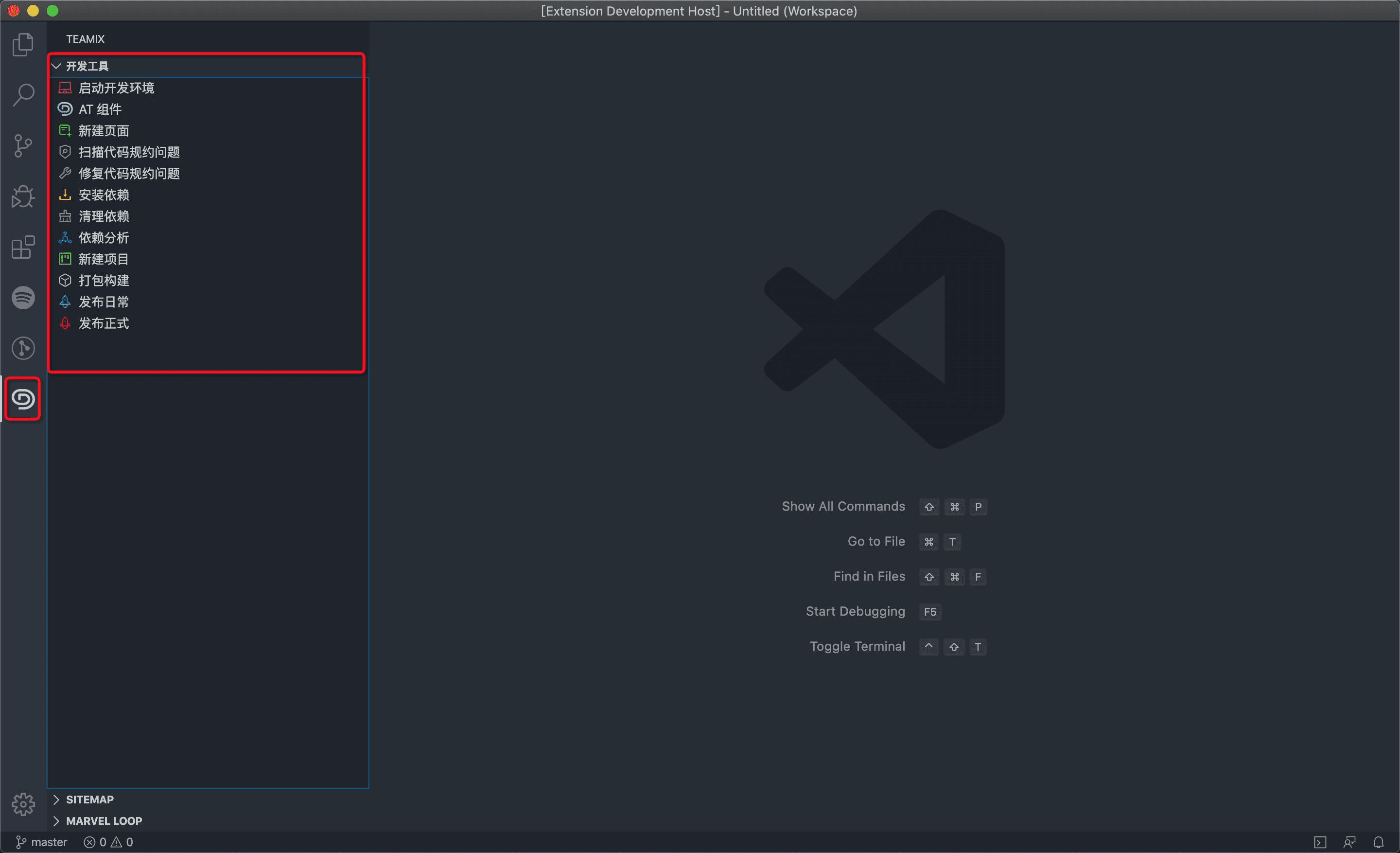Click the wrench icon for 修复代码规约问题

click(x=65, y=173)
